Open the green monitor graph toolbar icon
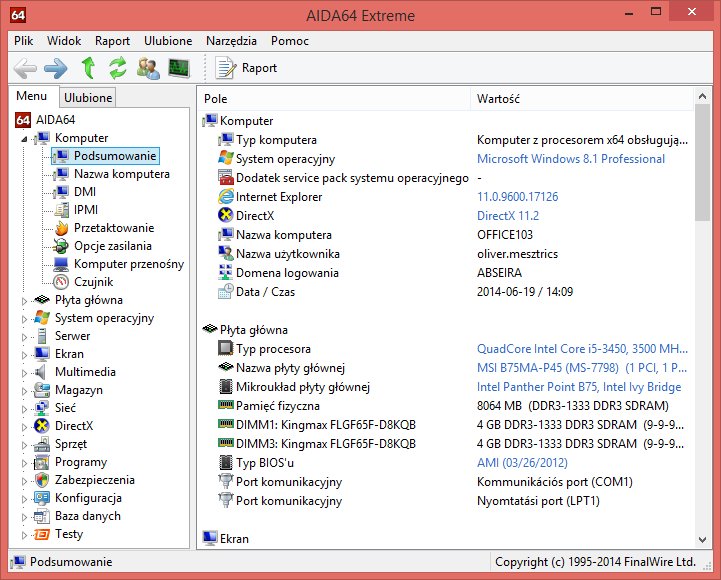The width and height of the screenshot is (721, 580). tap(179, 68)
